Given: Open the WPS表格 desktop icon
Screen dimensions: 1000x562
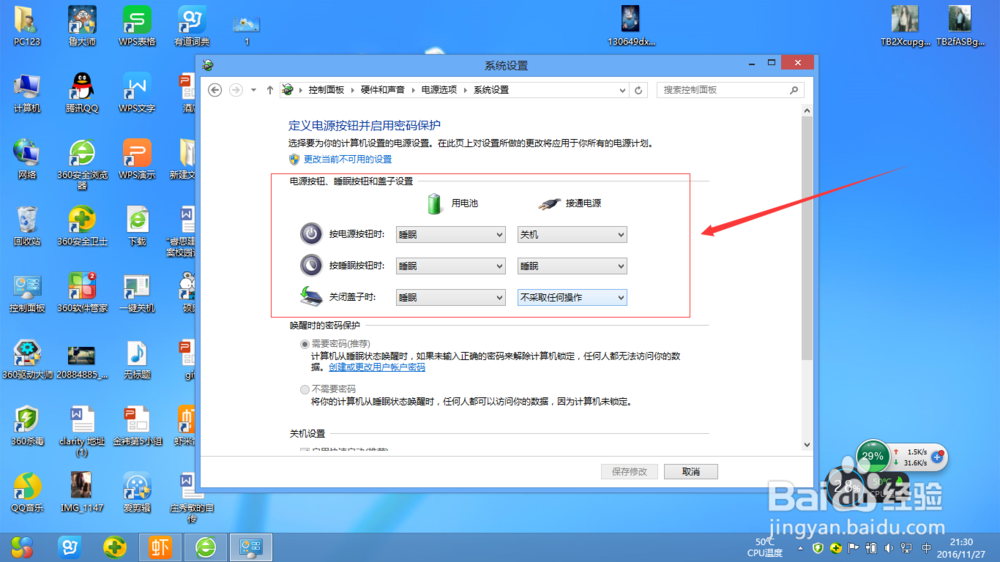Looking at the screenshot, I should (x=136, y=26).
